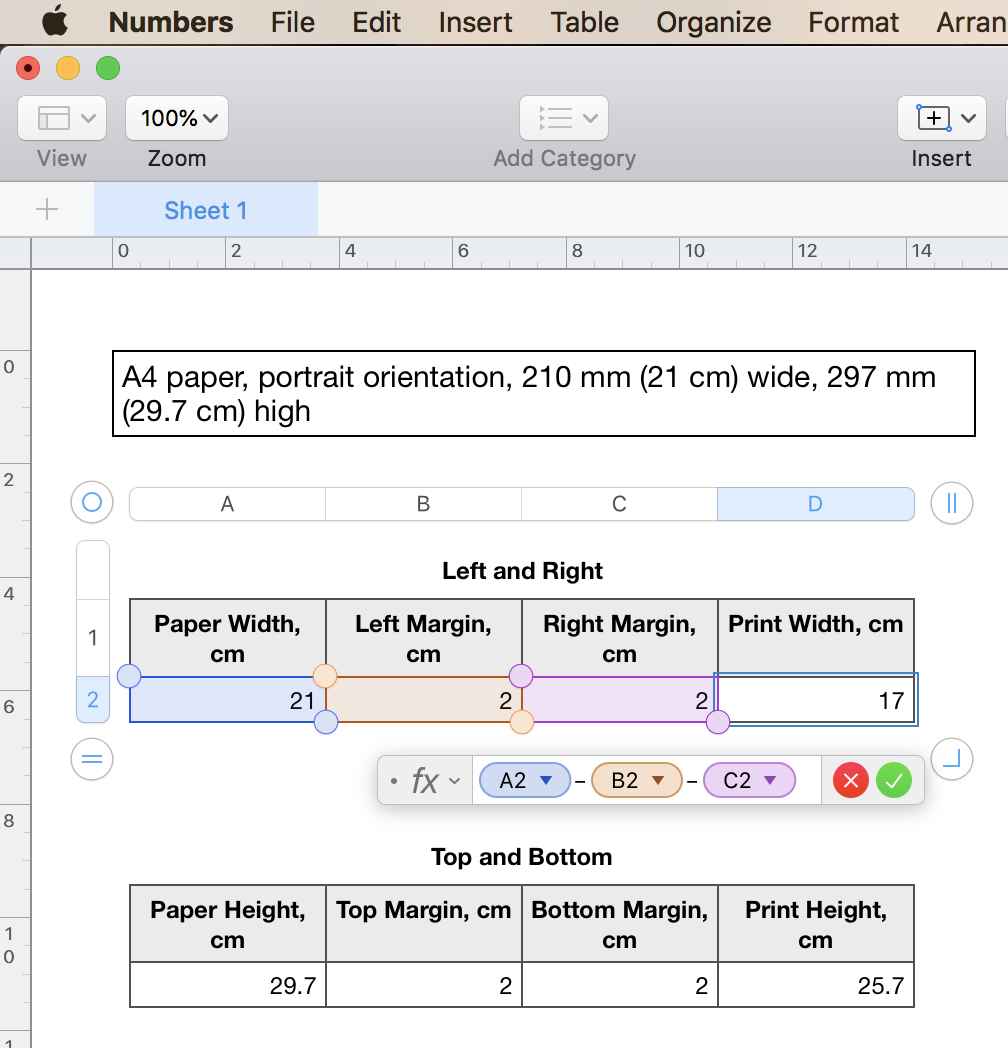
Task: Open the Insert menu in menu bar
Action: (x=475, y=22)
